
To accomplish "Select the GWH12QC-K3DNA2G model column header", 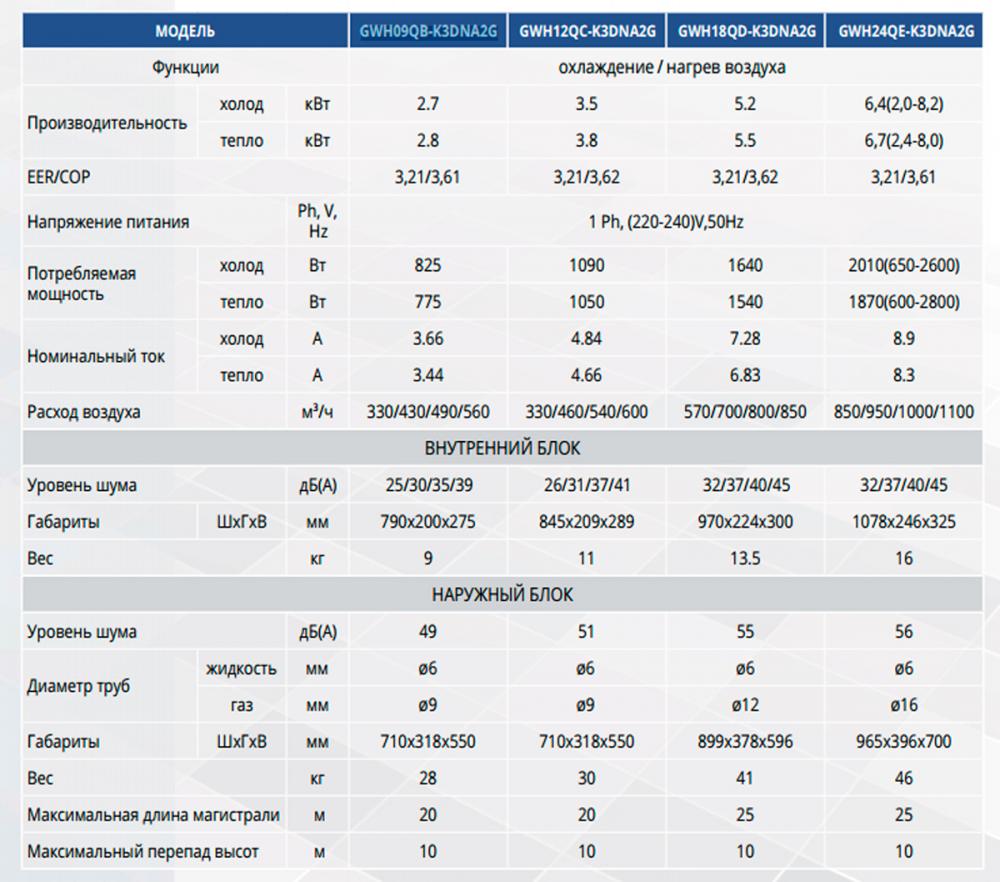I will (587, 31).
